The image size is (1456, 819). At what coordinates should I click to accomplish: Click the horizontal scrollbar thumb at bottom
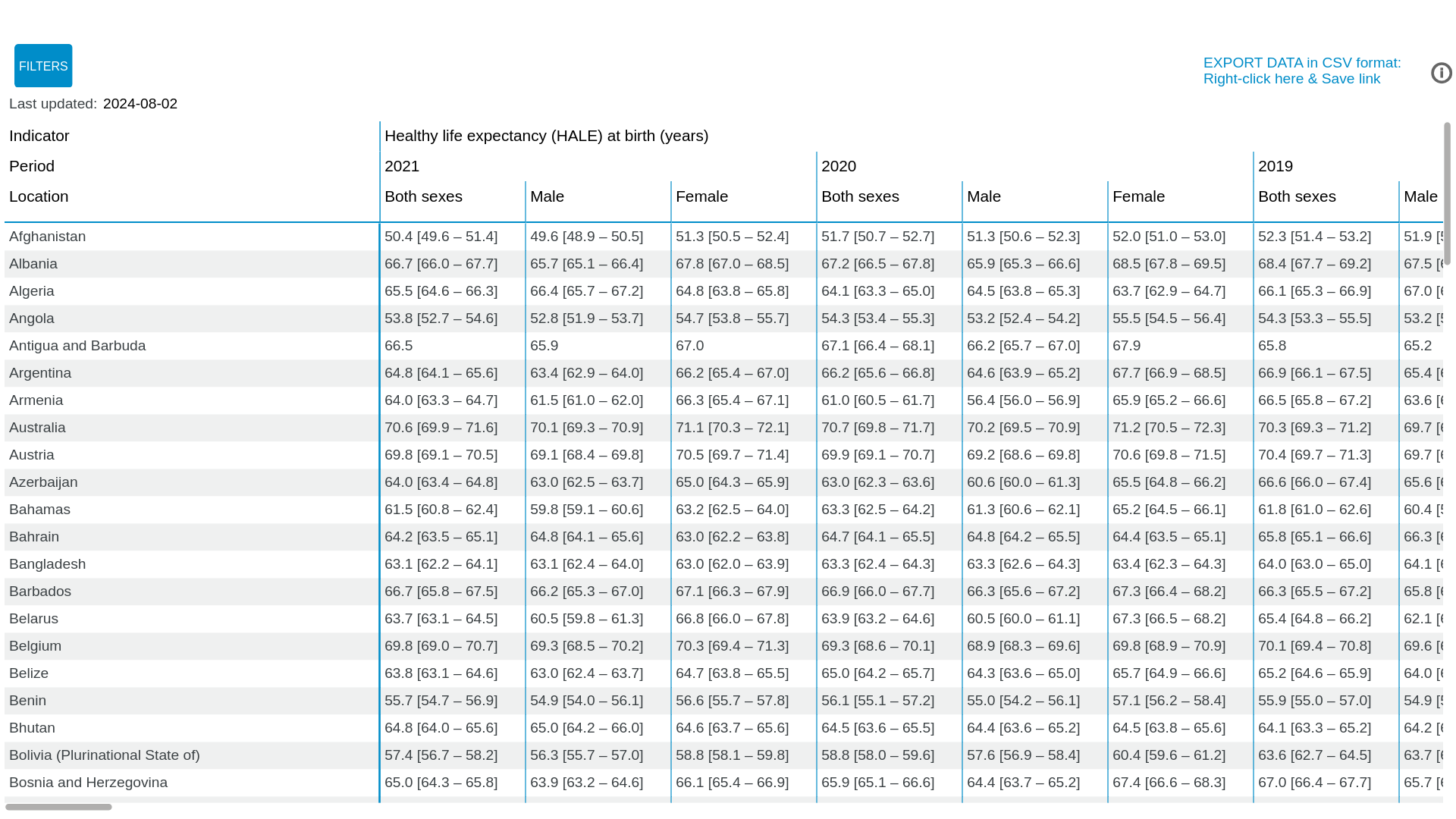tap(58, 807)
